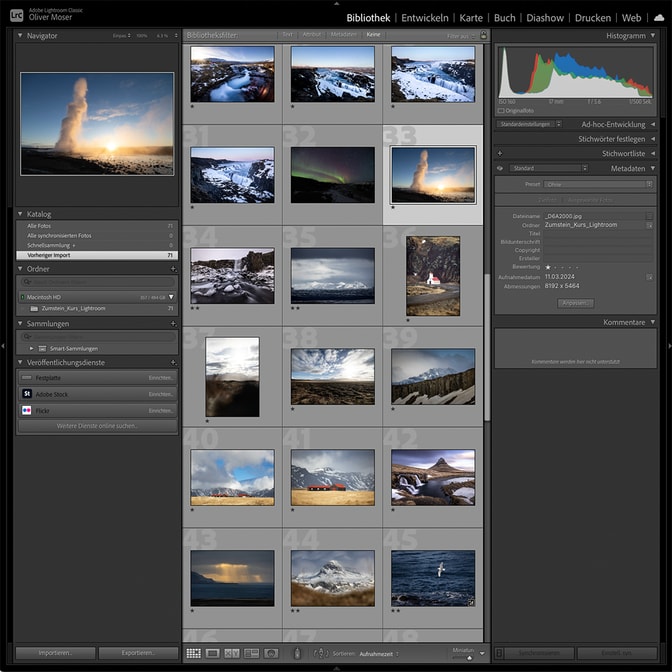Click the Festplatte hard drive icon
Image resolution: width=672 pixels, height=672 pixels.
27,378
